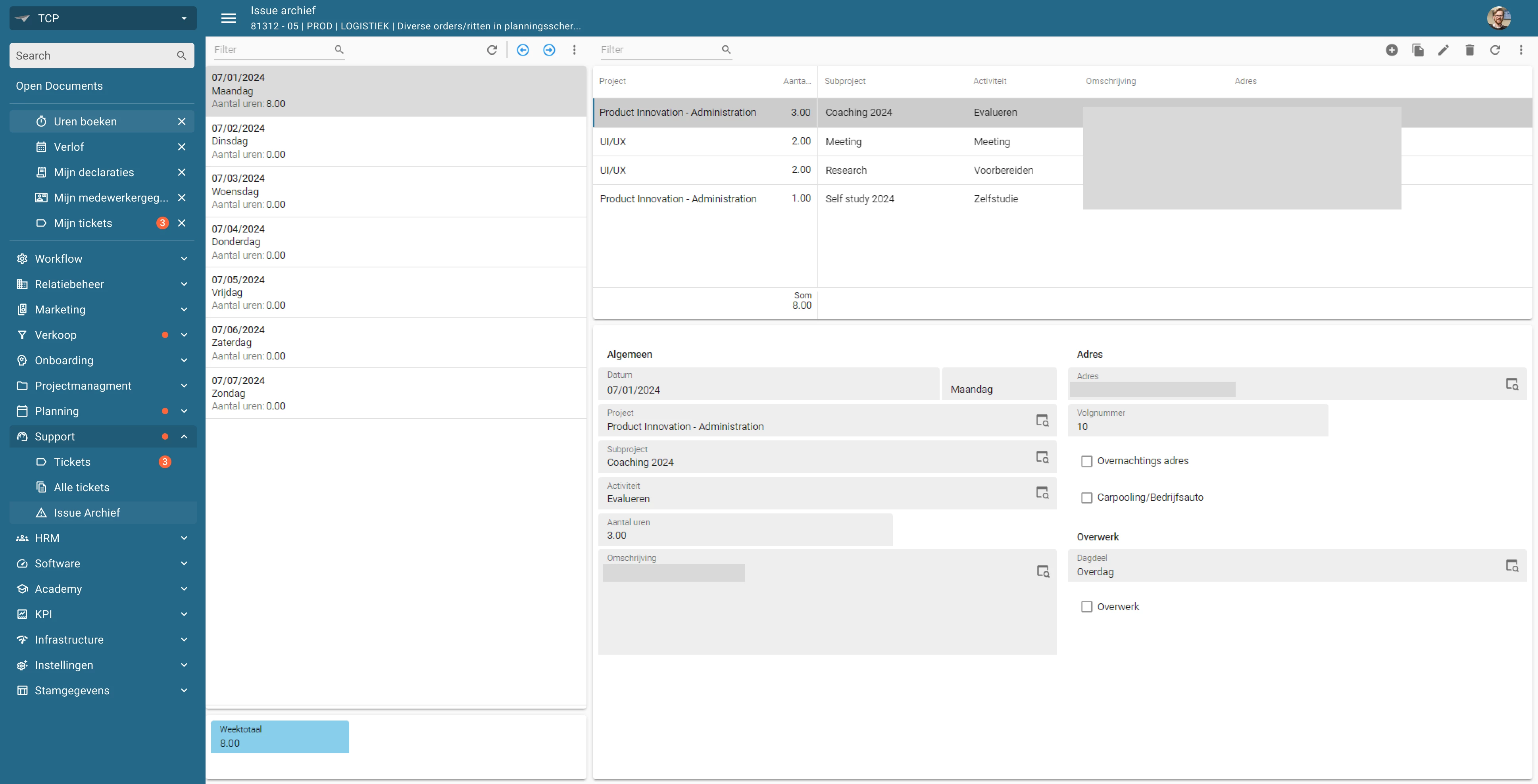Expand the Software menu
Image resolution: width=1538 pixels, height=784 pixels.
click(x=103, y=563)
